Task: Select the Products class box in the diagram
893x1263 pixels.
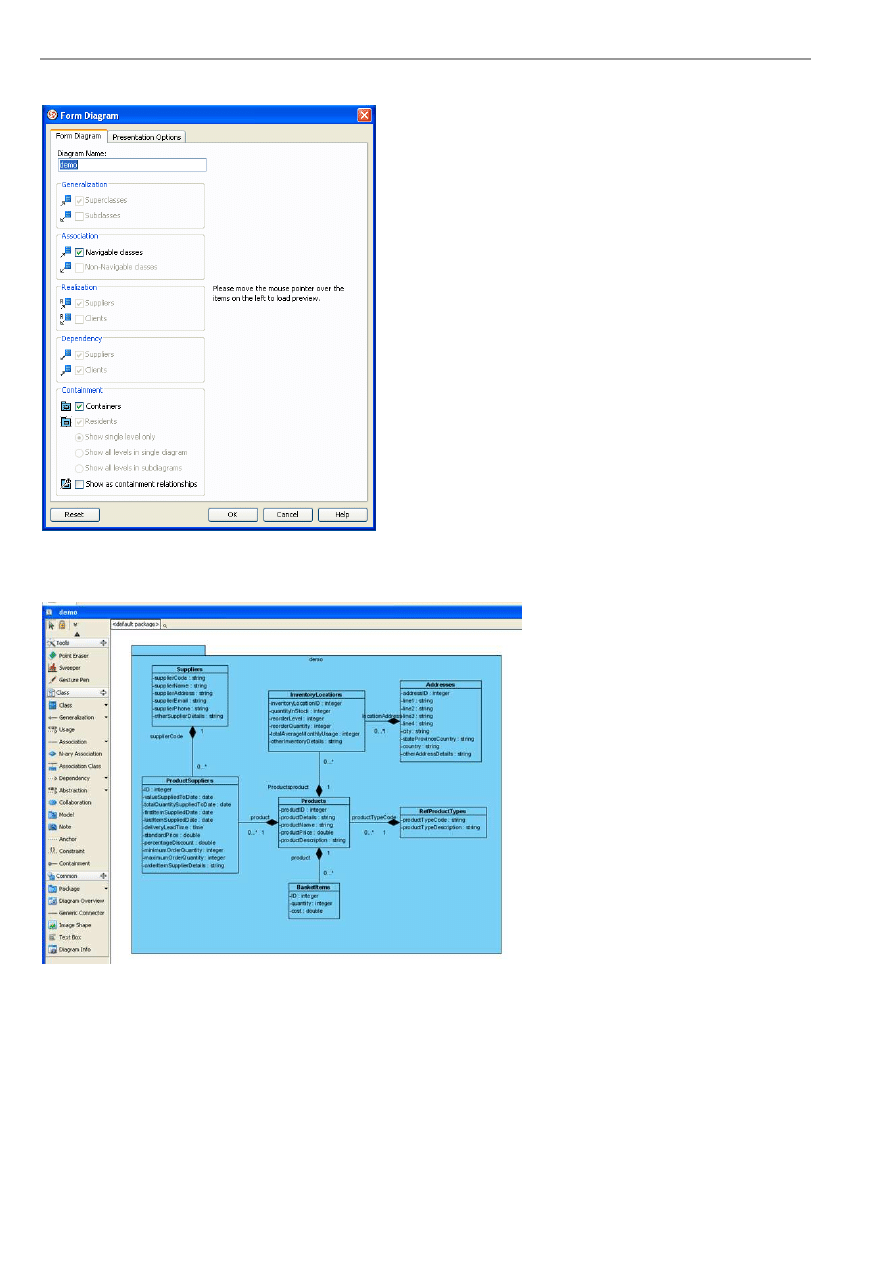Action: 313,822
